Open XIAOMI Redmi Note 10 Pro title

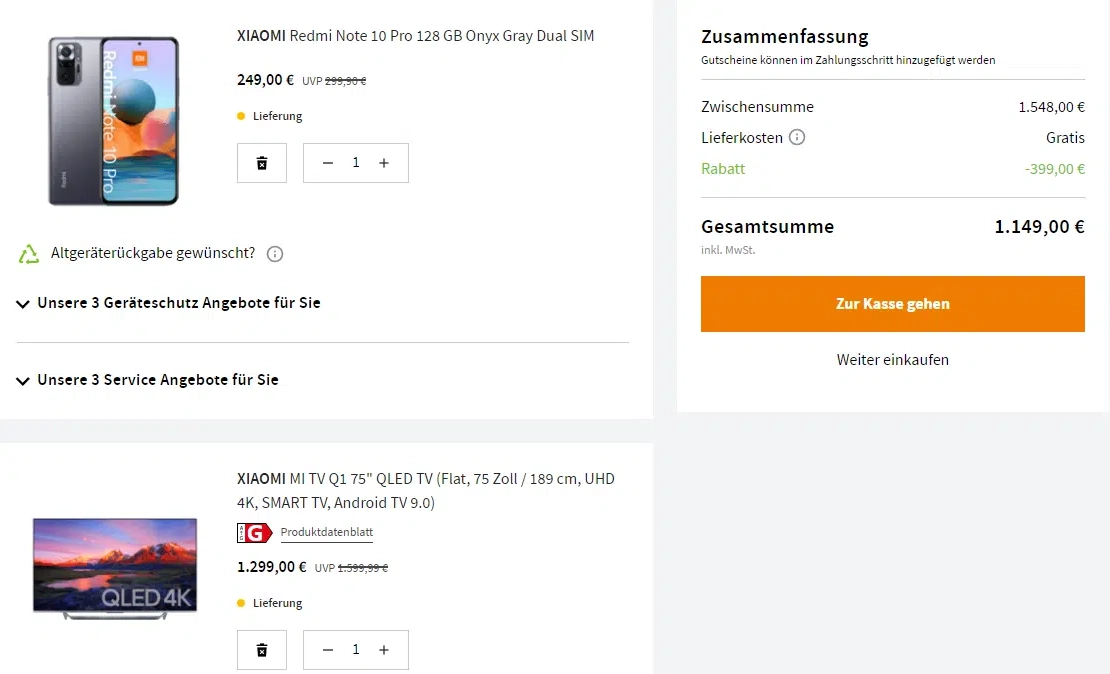[x=416, y=36]
